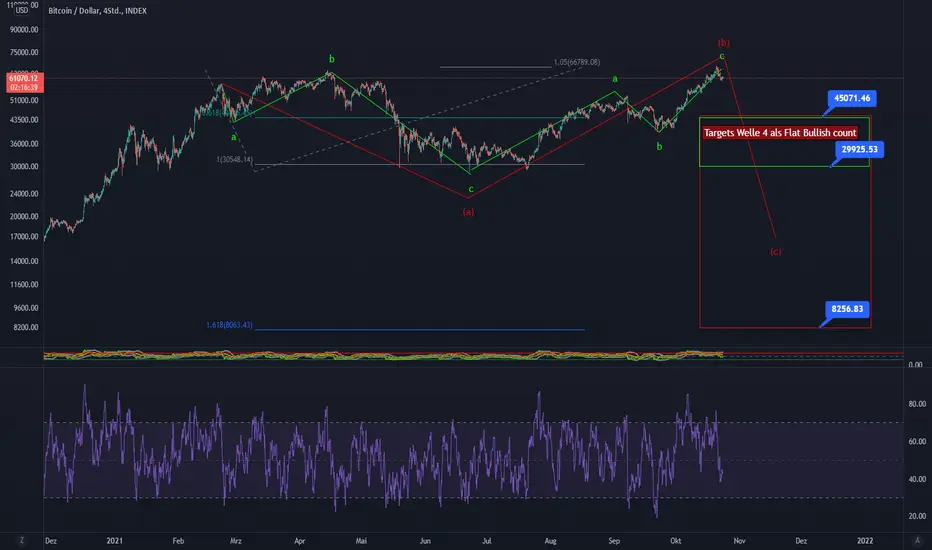Screen dimensions: 932x550
Task: Click the 9600.00 price scale label
Action: tap(25, 308)
